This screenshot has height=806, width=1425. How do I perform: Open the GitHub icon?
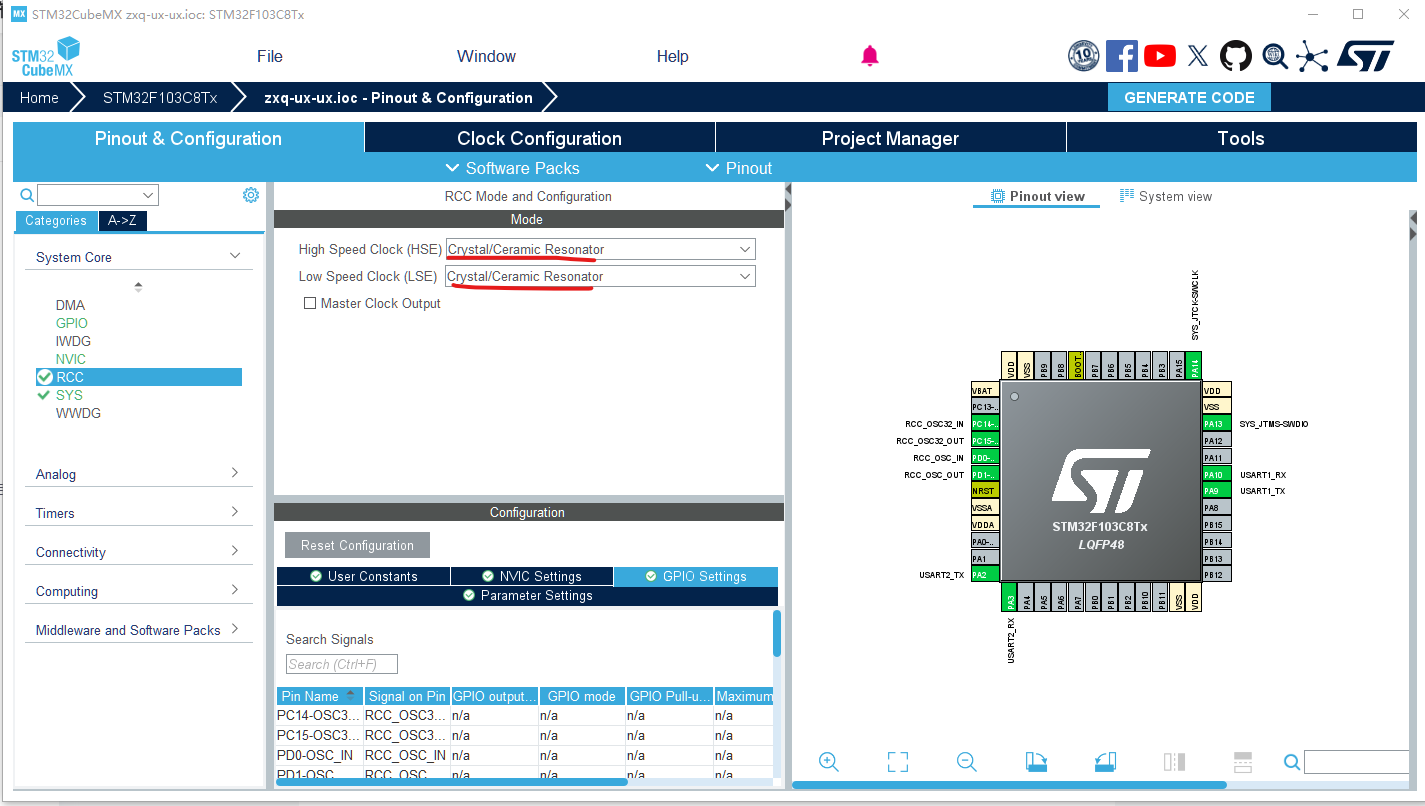[x=1236, y=56]
